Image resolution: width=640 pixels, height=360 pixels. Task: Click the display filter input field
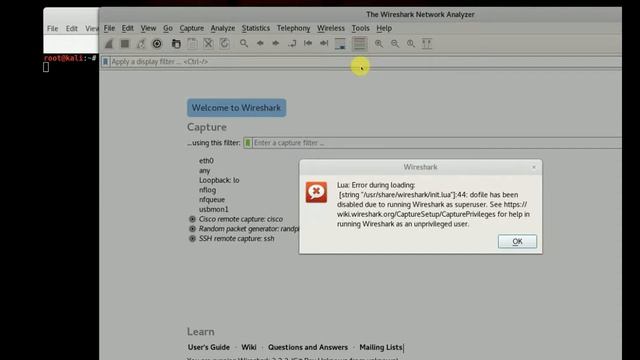tap(365, 62)
